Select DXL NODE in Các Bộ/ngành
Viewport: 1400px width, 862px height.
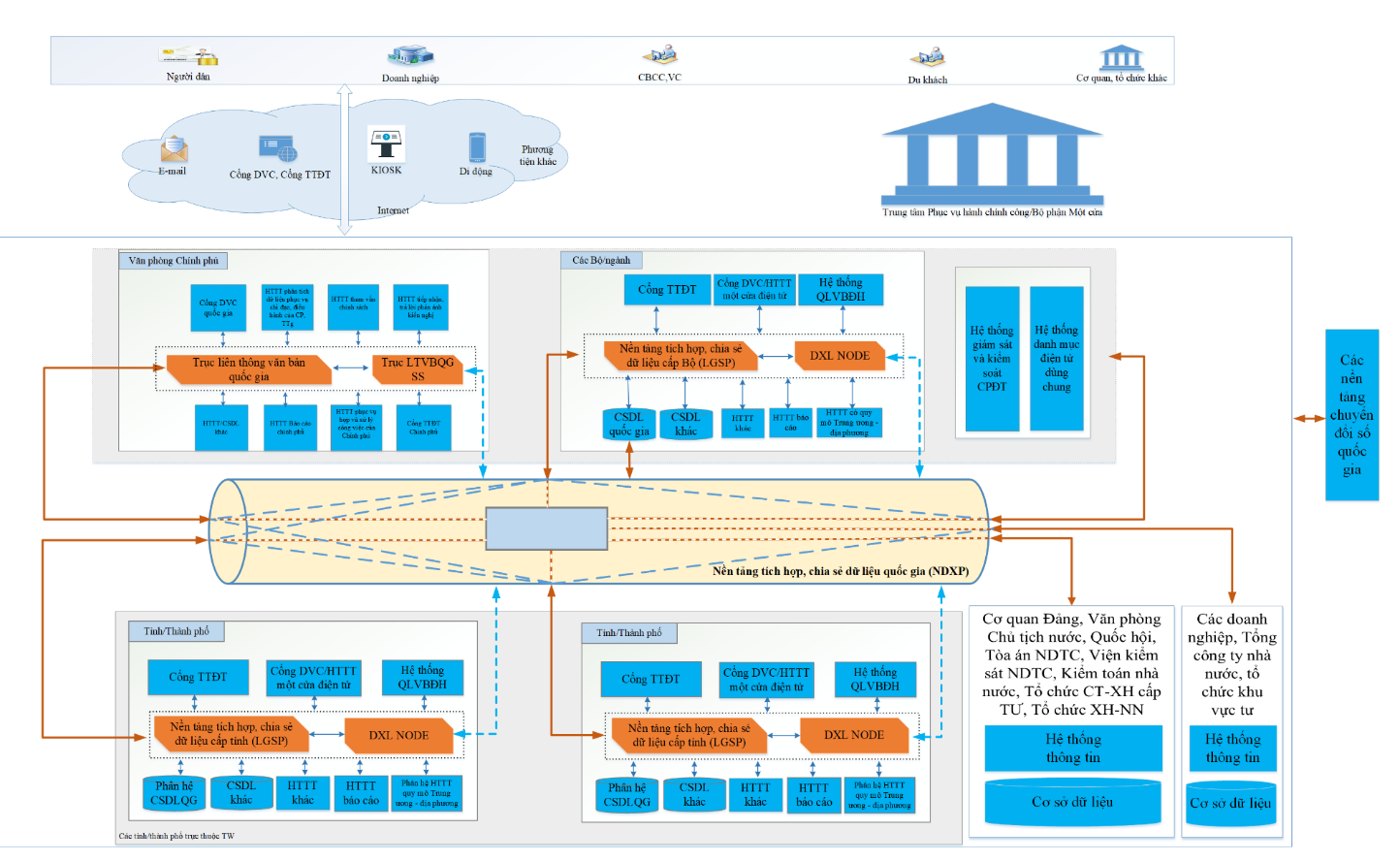[x=841, y=356]
